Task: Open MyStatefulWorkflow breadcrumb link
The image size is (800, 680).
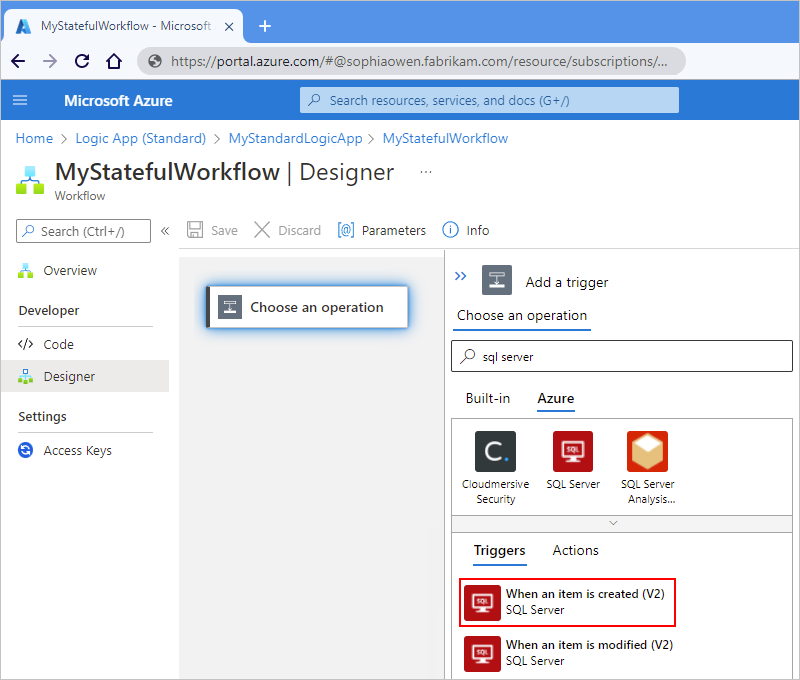Action: click(445, 138)
